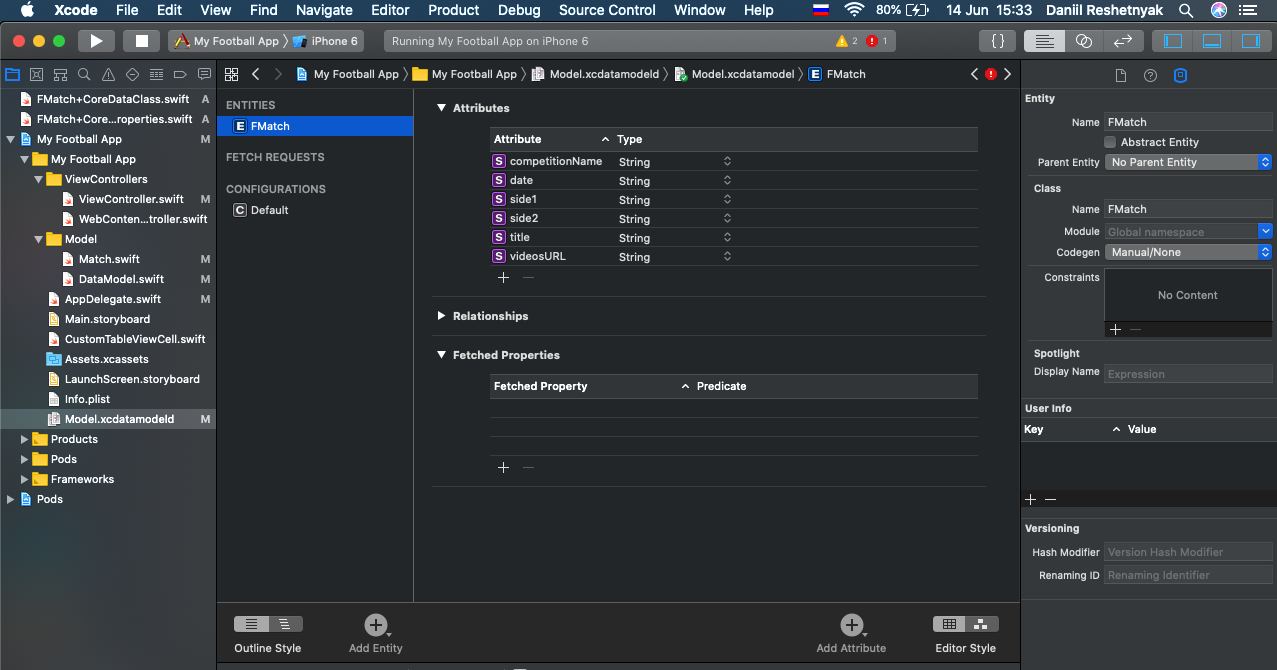Open the Codegen dropdown
This screenshot has height=670, width=1277.
(1188, 252)
